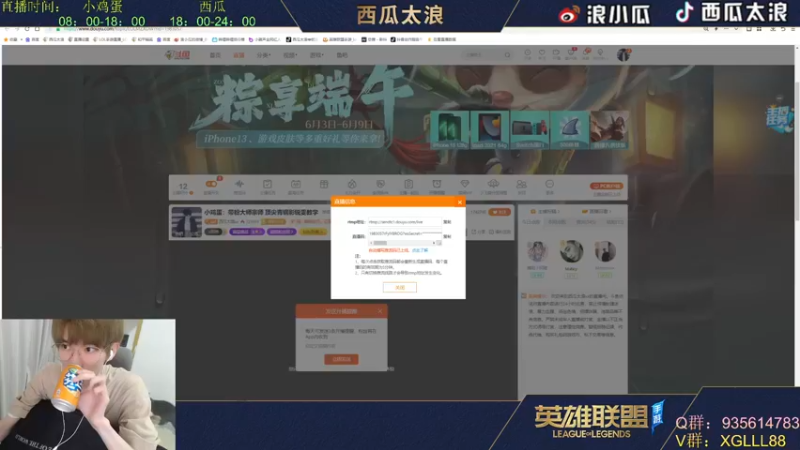
Task: Click the header icon with red notification badge
Action: [x=571, y=53]
